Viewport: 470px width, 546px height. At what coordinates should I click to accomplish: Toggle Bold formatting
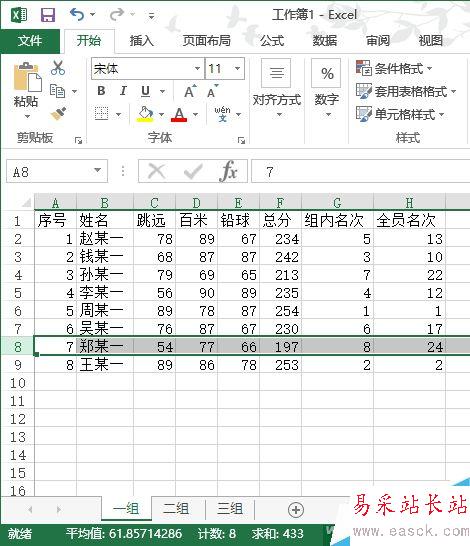pos(101,91)
